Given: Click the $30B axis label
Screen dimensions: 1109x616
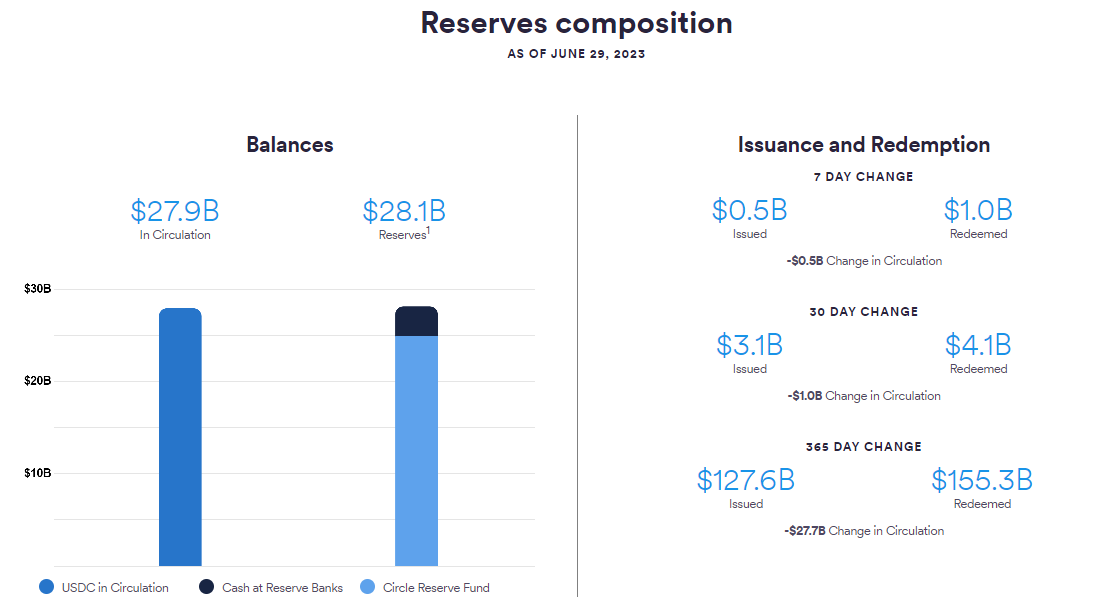Looking at the screenshot, I should tap(38, 289).
